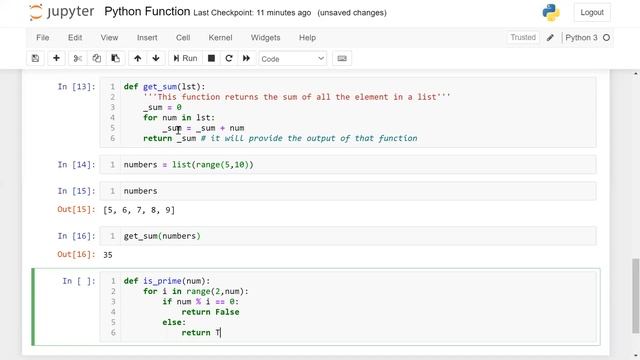Click the docstring line in get_sum
Viewport: 640px width, 360px height.
point(297,97)
